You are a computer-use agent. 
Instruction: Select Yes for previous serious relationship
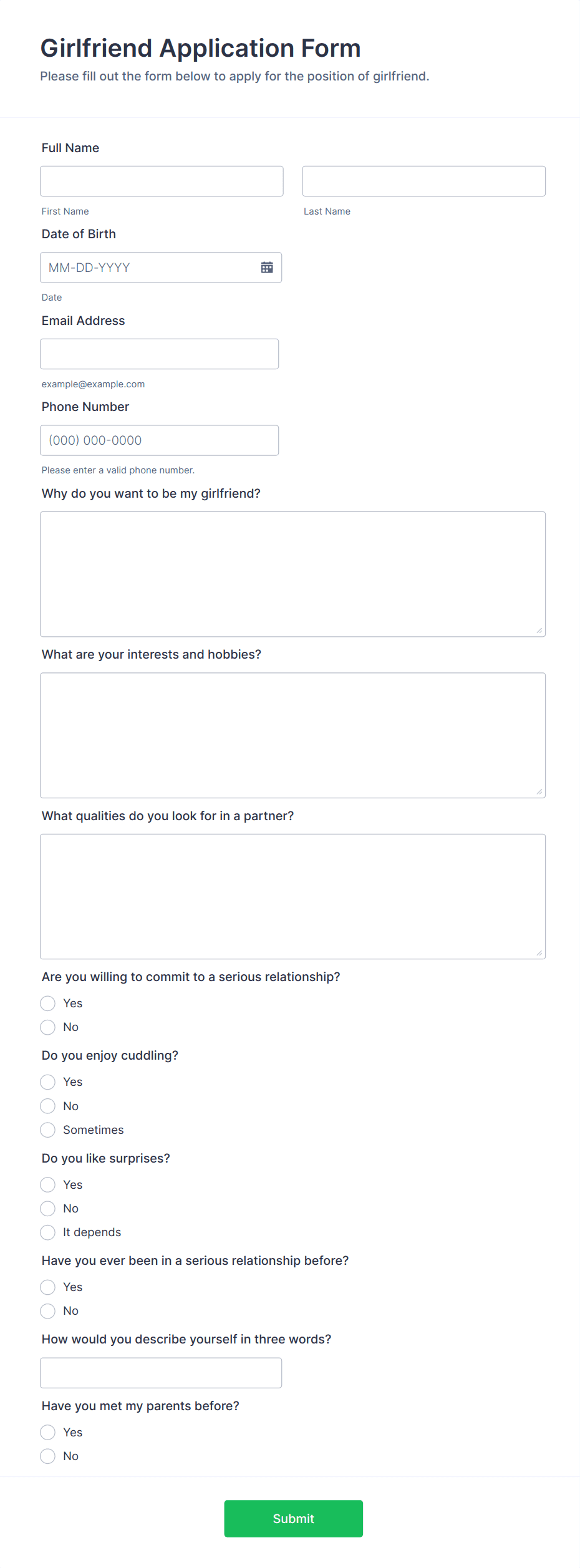point(47,1287)
